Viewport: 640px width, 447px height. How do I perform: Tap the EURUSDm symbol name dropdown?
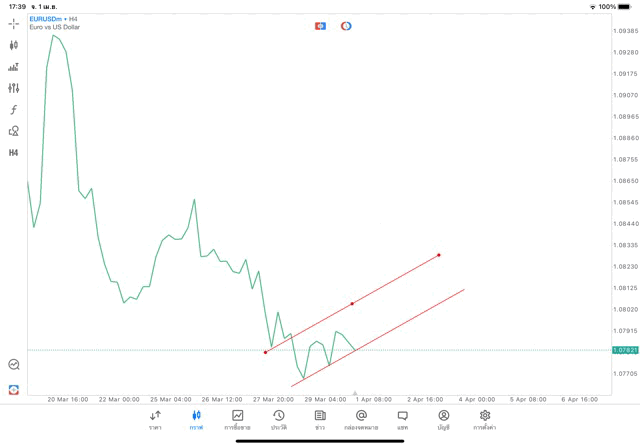tap(46, 19)
